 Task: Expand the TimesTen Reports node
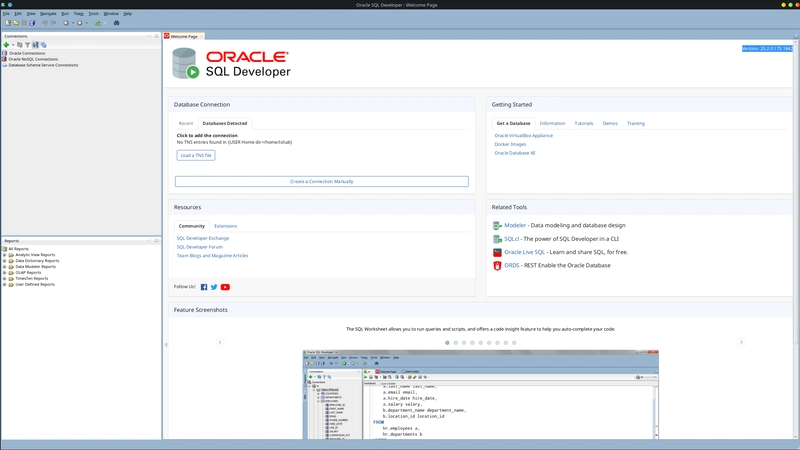5,279
